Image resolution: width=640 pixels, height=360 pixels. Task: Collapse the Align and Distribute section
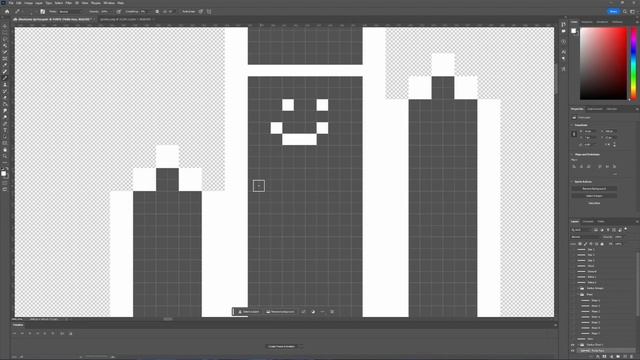click(x=572, y=155)
